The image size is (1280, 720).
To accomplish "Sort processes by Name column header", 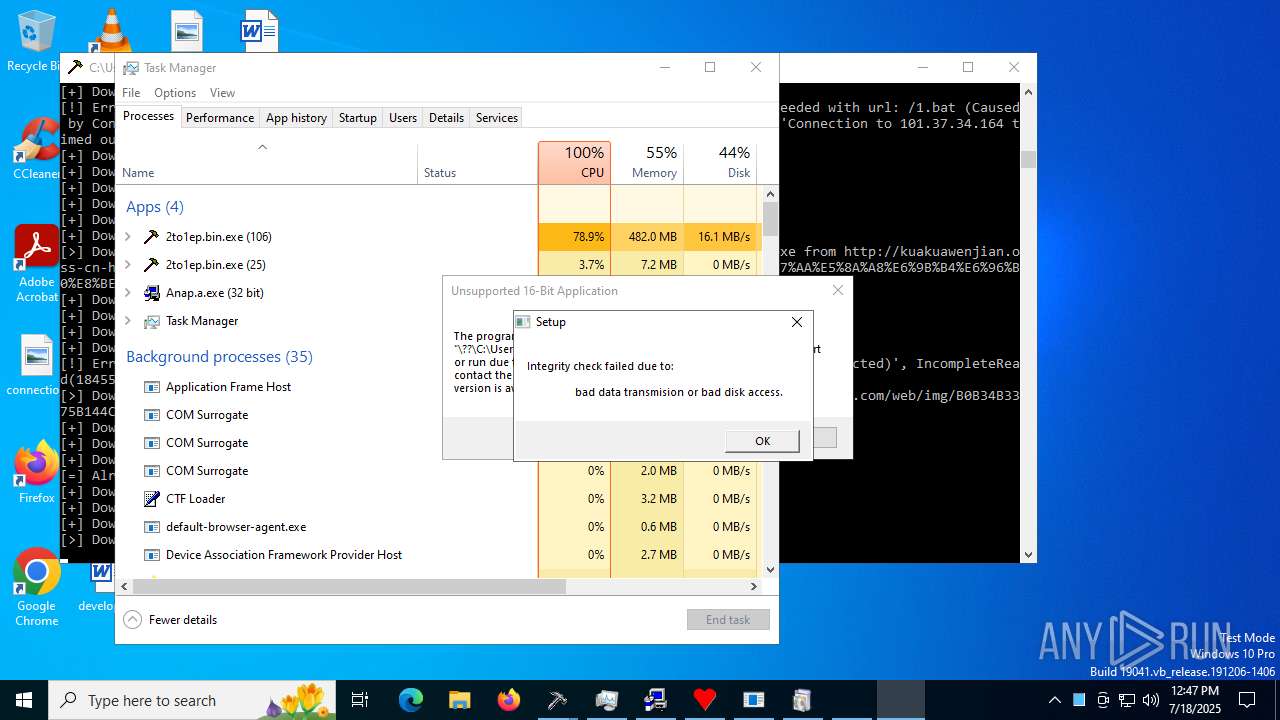I will [266, 163].
